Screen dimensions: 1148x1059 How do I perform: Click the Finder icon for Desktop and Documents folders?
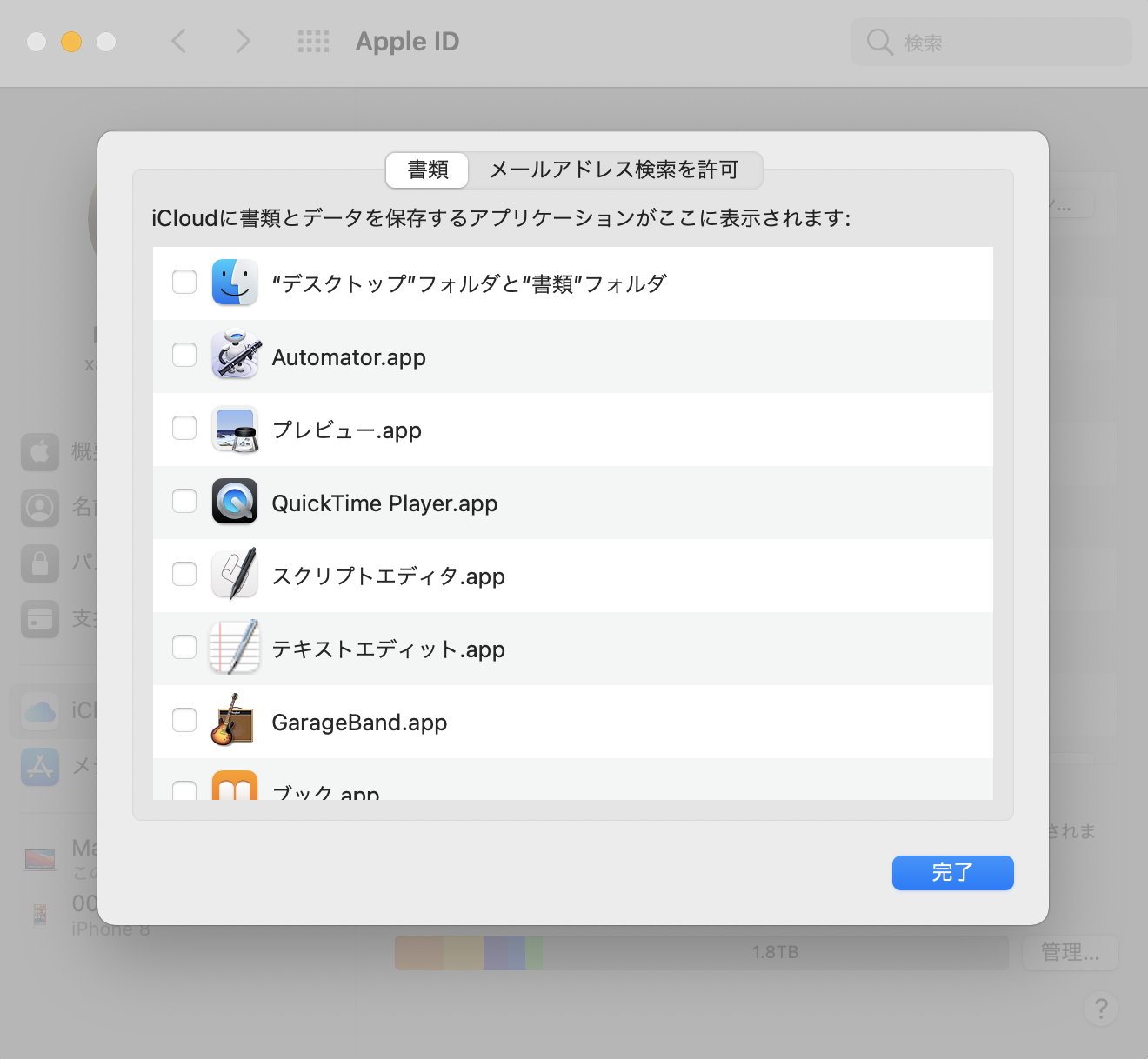click(x=235, y=282)
